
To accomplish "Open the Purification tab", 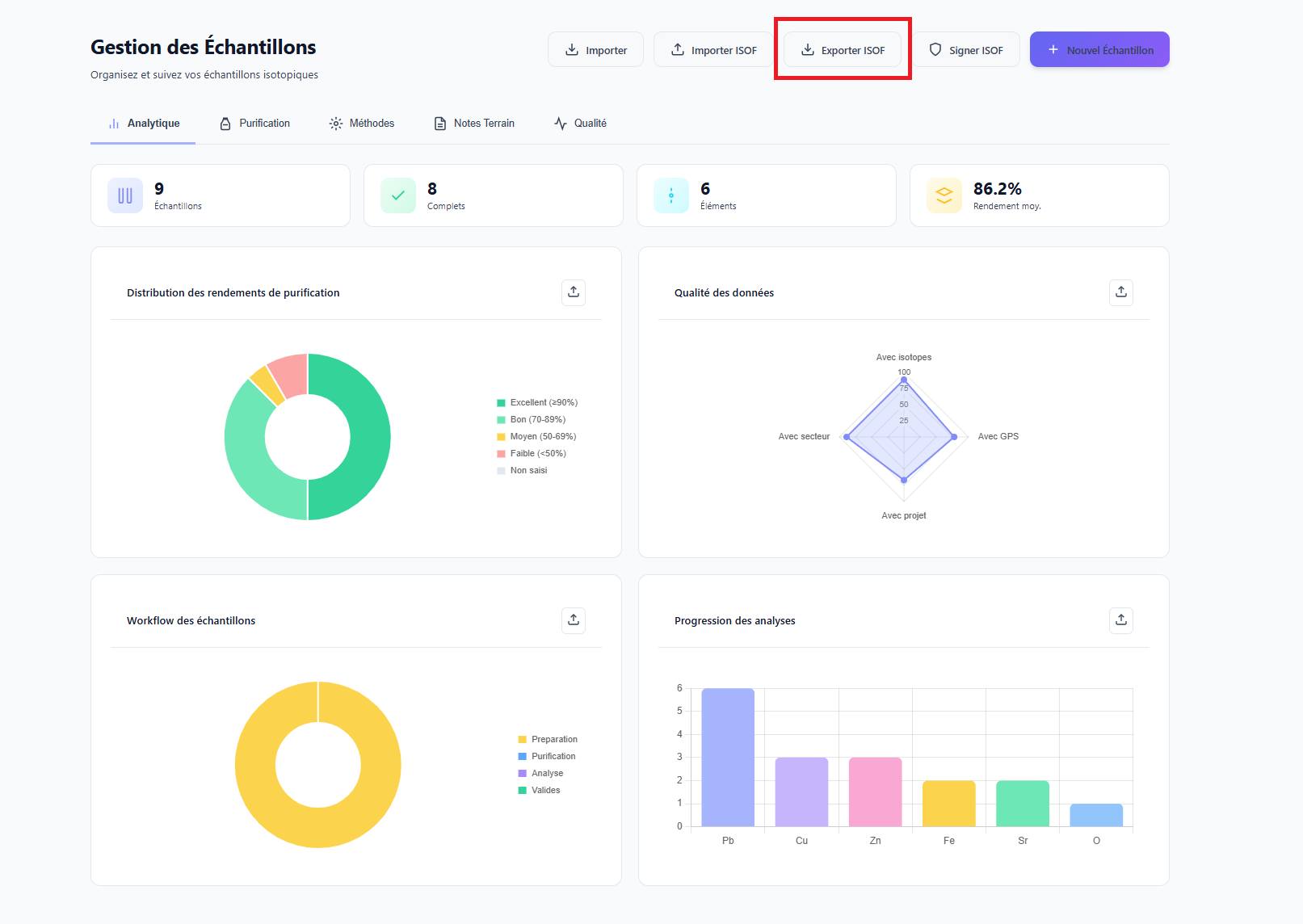I will click(255, 124).
